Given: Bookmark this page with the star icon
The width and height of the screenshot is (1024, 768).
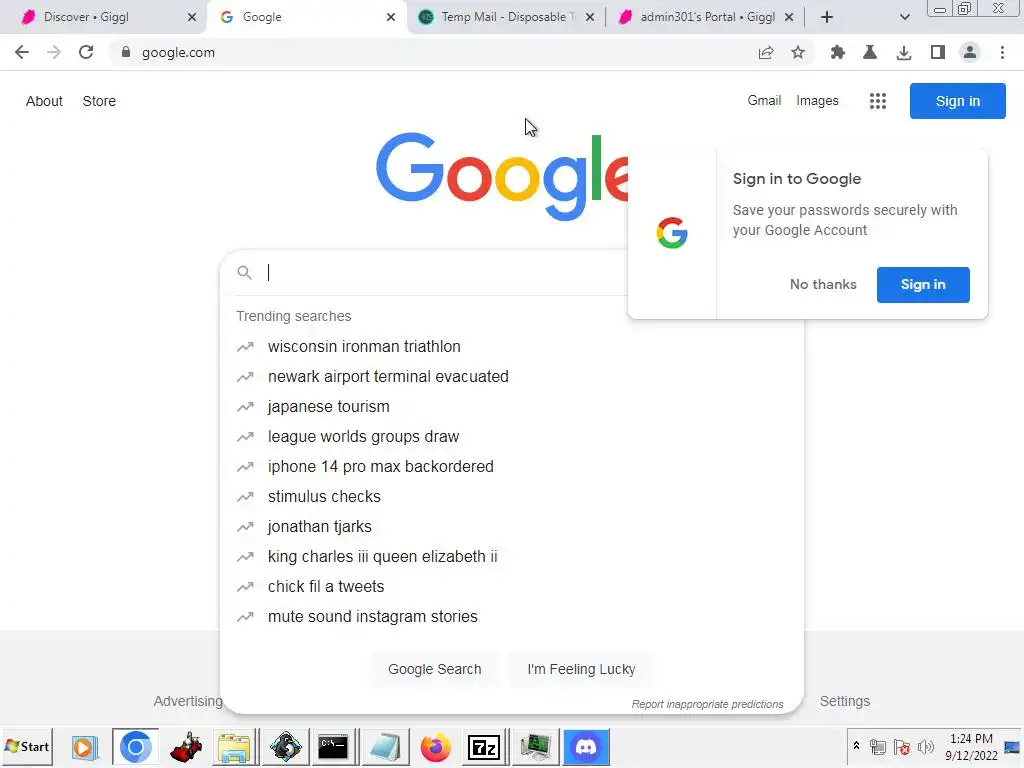Looking at the screenshot, I should (798, 53).
